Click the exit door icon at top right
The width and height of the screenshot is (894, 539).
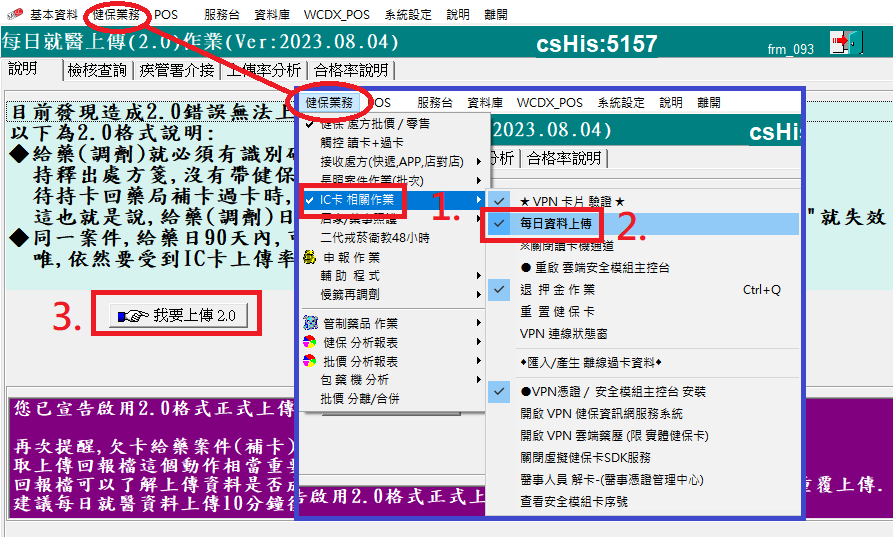tap(843, 42)
